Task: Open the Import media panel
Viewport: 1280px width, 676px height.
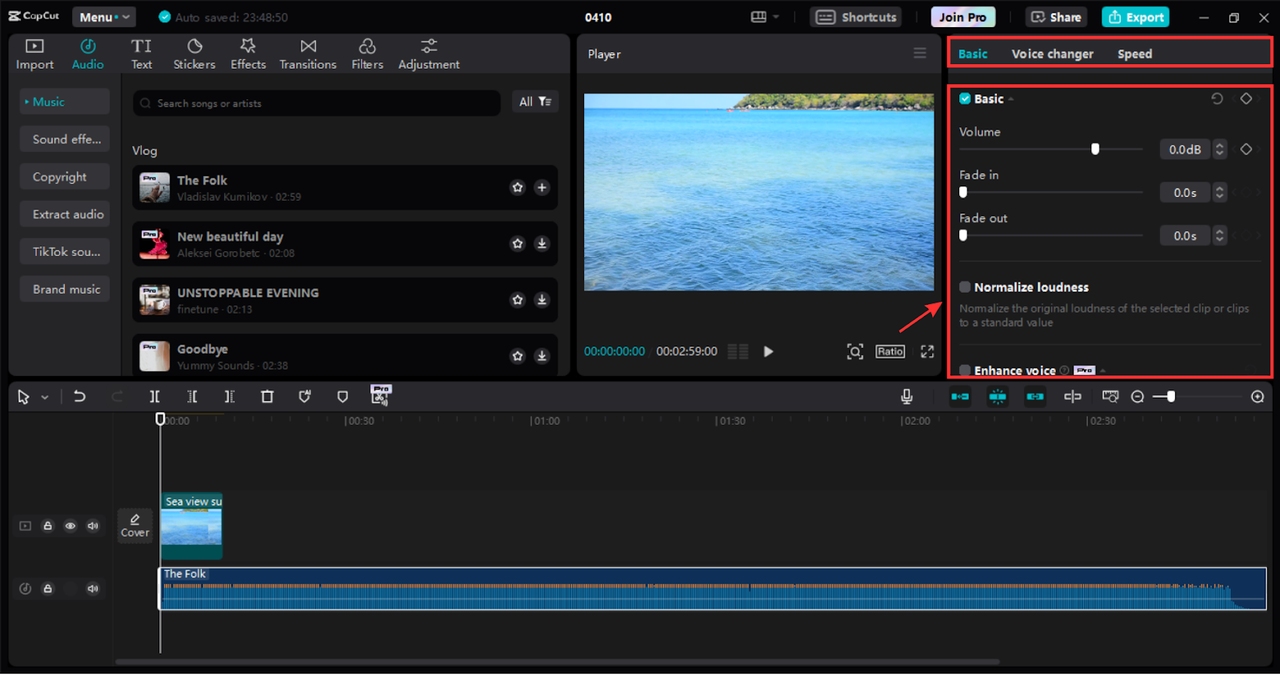Action: (x=35, y=54)
